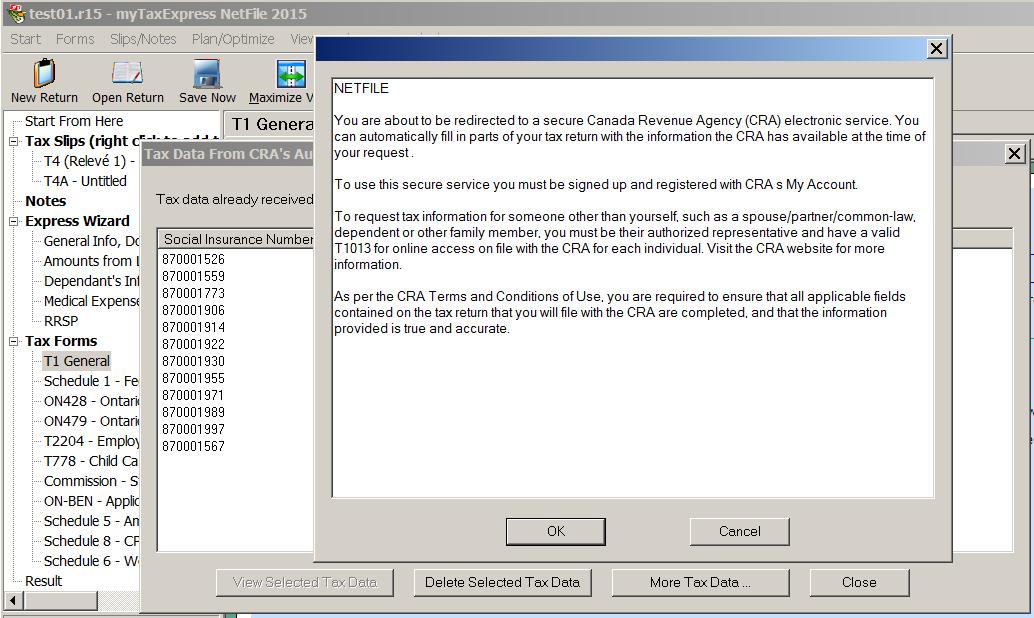Select Schedule 6 form in tree
Screen dimensions: 1034x618
[91, 561]
